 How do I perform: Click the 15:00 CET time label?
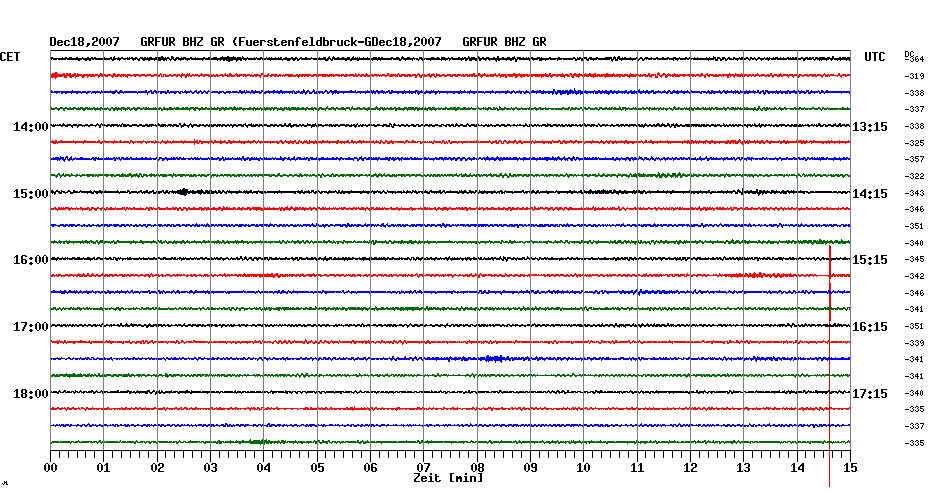point(30,194)
